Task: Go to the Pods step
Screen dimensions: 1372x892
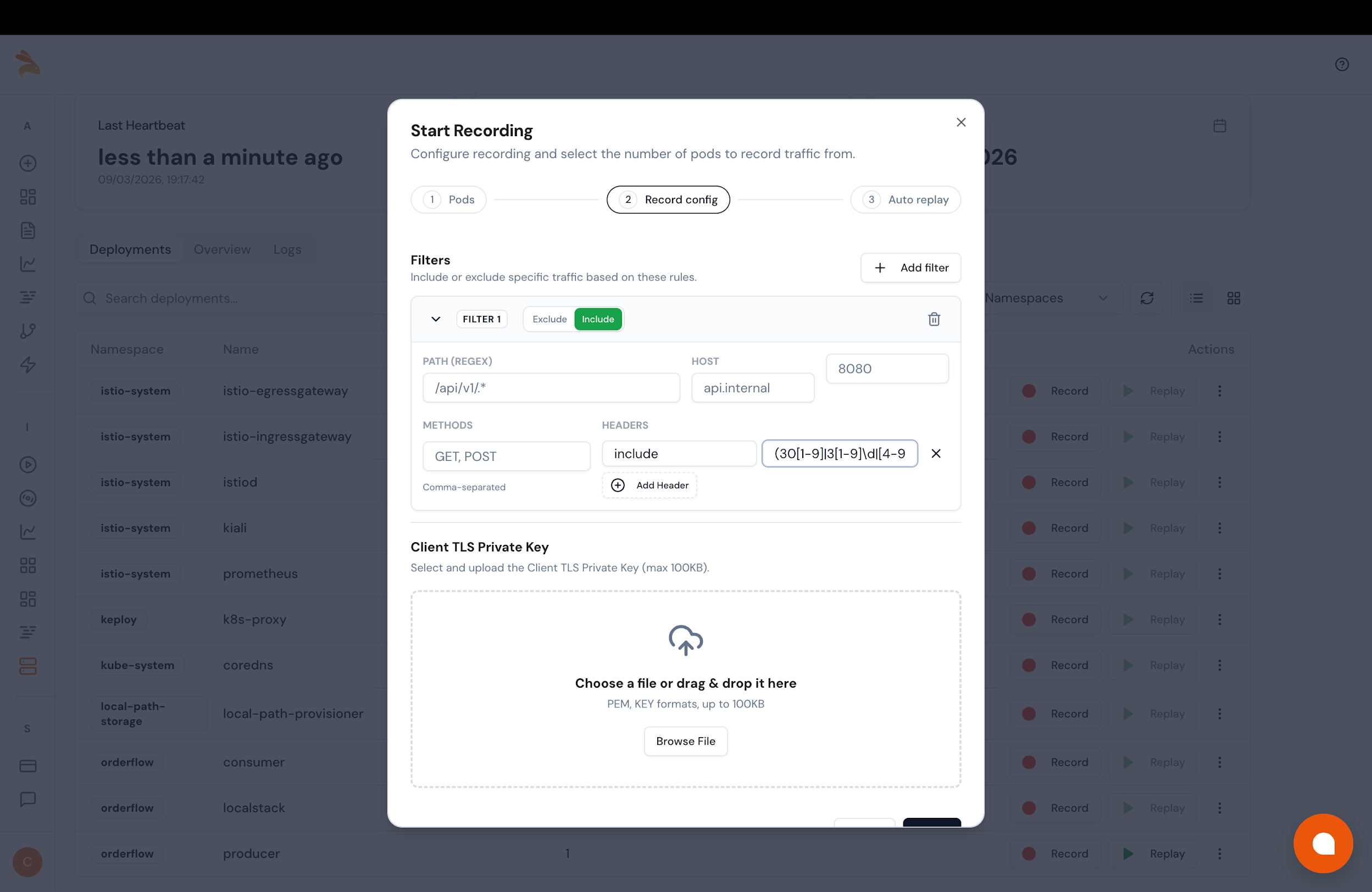Action: click(x=448, y=199)
